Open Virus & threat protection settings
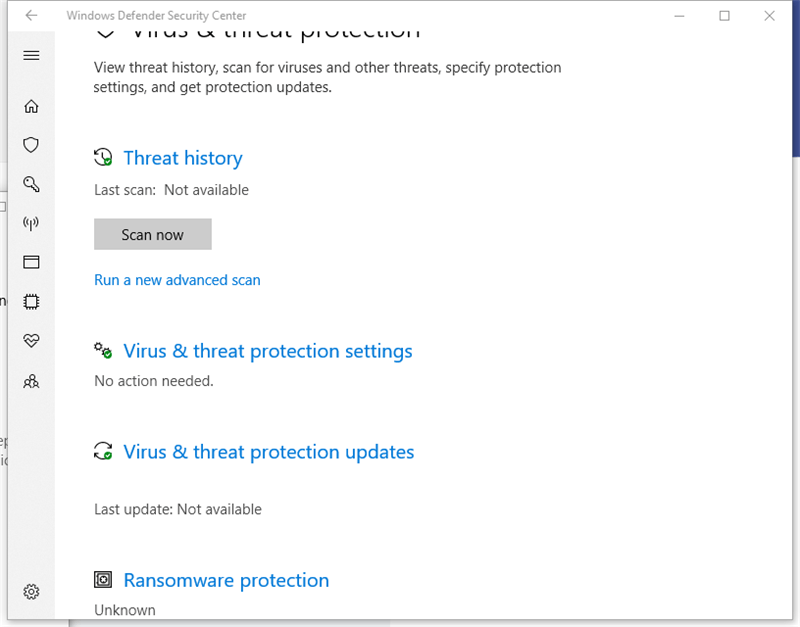This screenshot has height=627, width=800. 268,351
